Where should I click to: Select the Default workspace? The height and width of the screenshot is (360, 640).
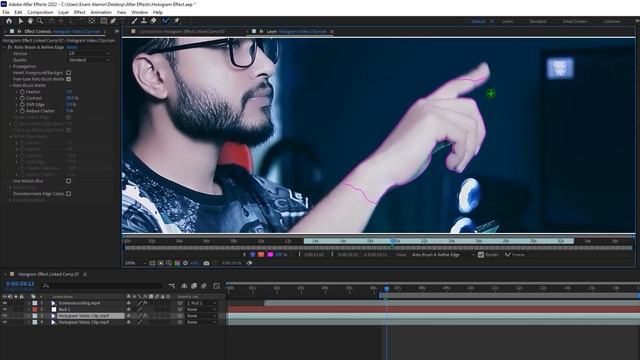pyautogui.click(x=478, y=21)
